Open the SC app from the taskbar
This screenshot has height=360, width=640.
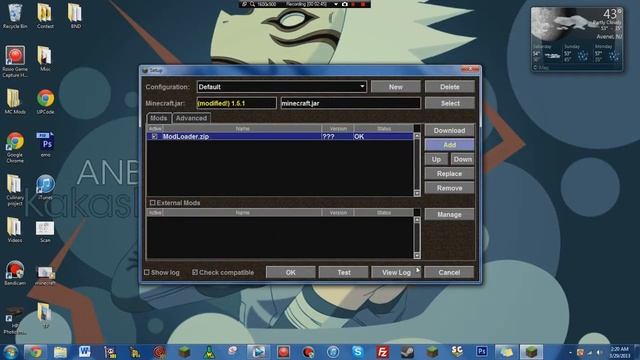point(457,352)
